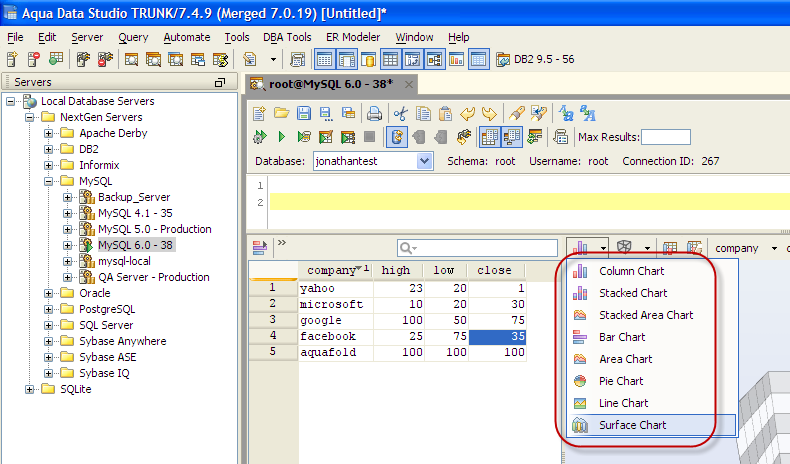Viewport: 790px width, 464px height.
Task: Click the google cell in company column
Action: coord(336,320)
